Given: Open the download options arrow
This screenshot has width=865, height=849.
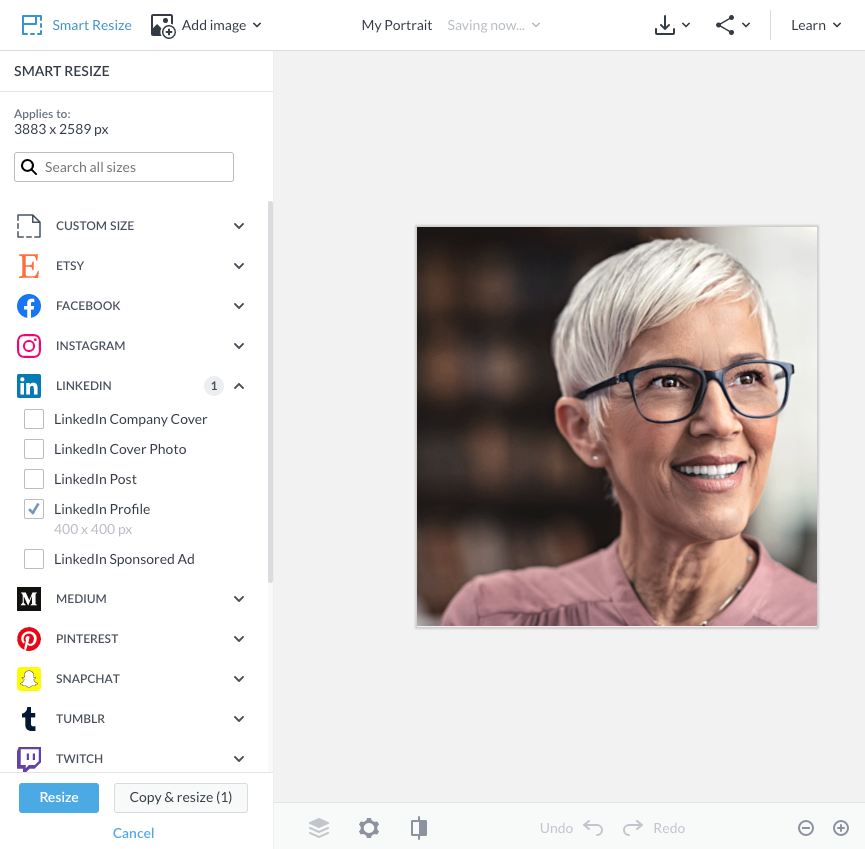Looking at the screenshot, I should (x=686, y=25).
